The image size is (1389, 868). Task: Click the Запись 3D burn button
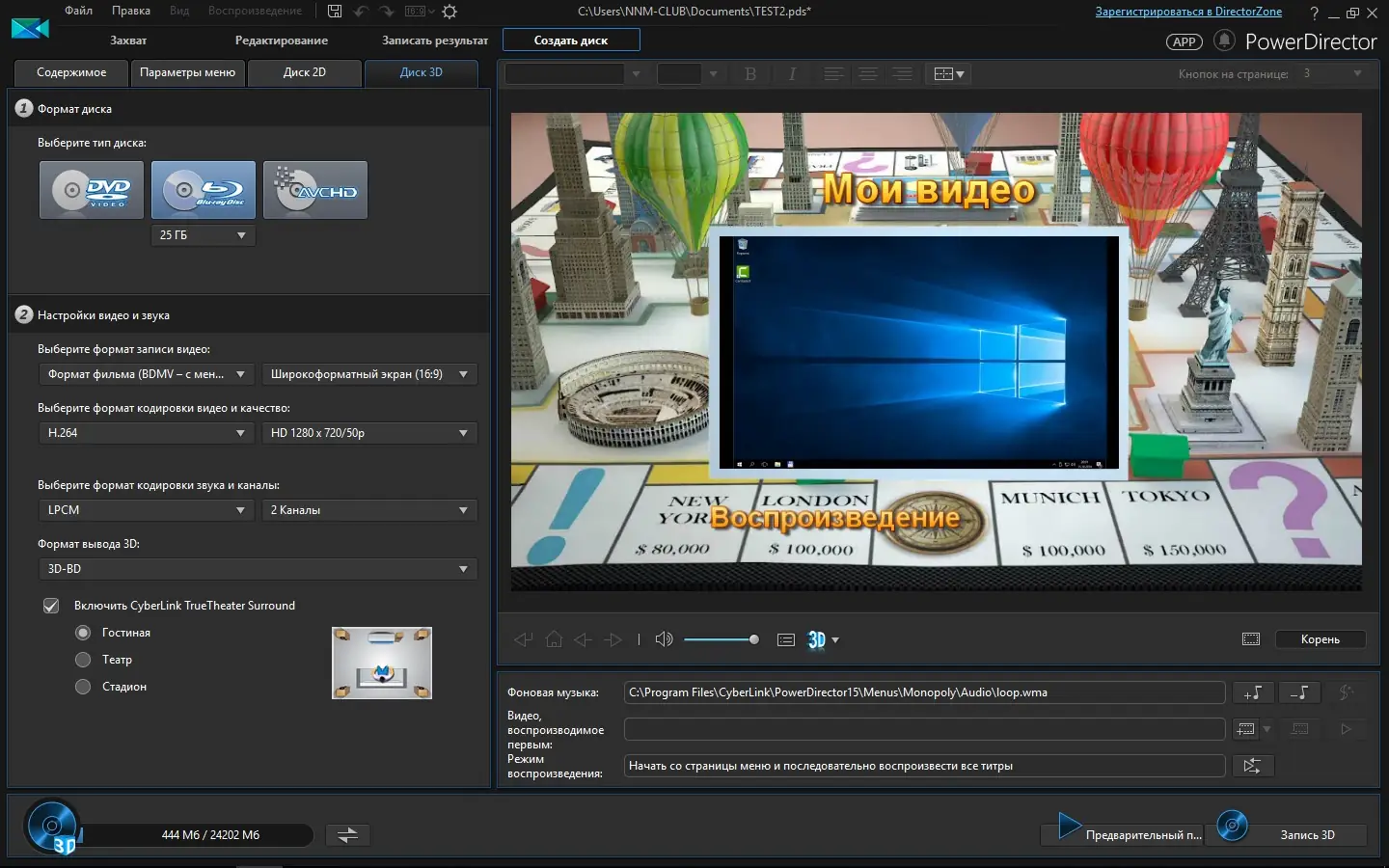tap(1306, 835)
